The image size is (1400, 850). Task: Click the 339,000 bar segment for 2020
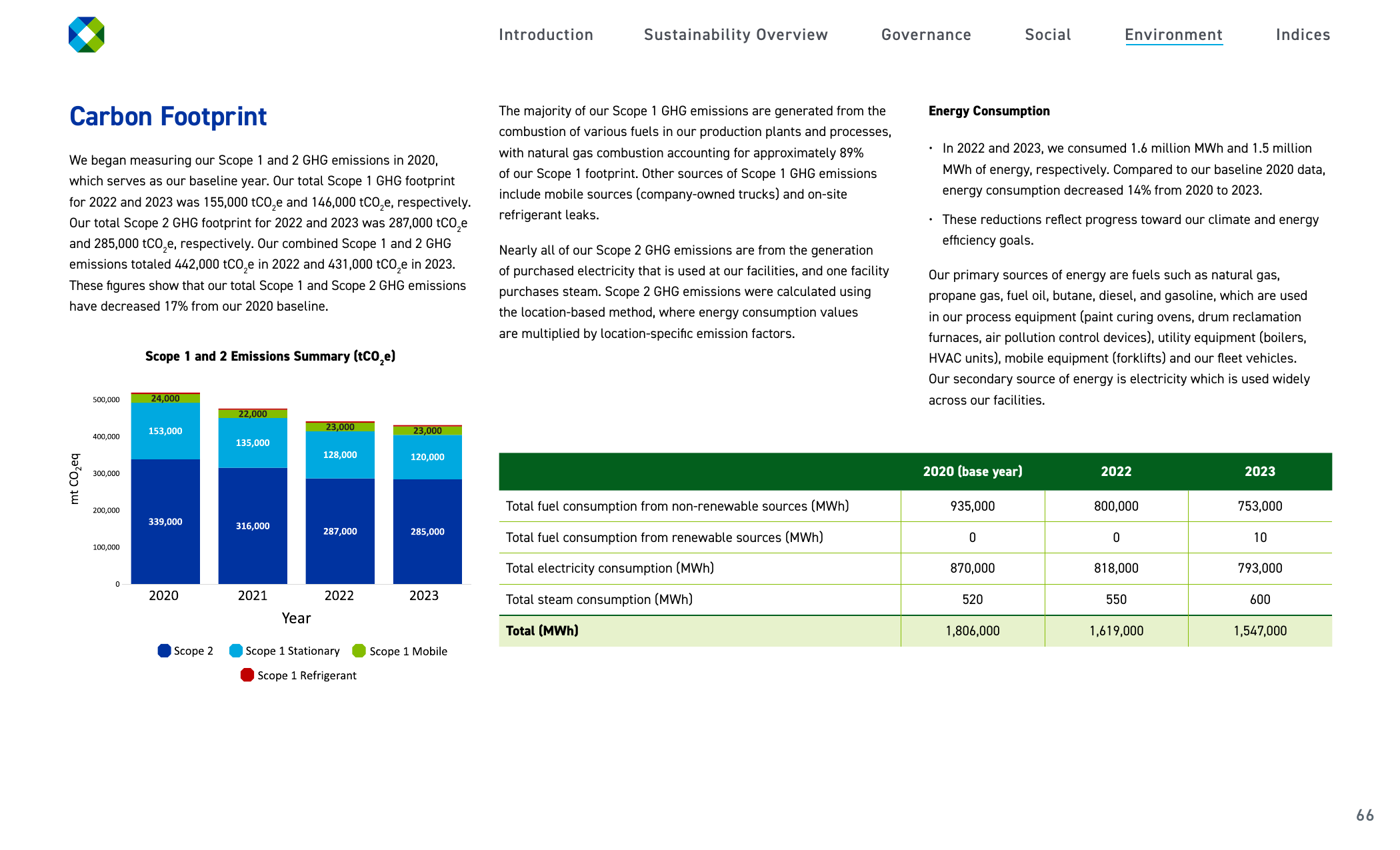tap(165, 521)
